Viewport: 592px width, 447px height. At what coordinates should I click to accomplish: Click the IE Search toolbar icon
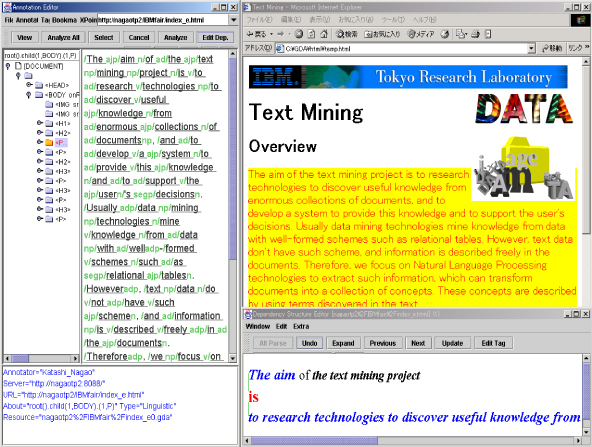coord(340,34)
